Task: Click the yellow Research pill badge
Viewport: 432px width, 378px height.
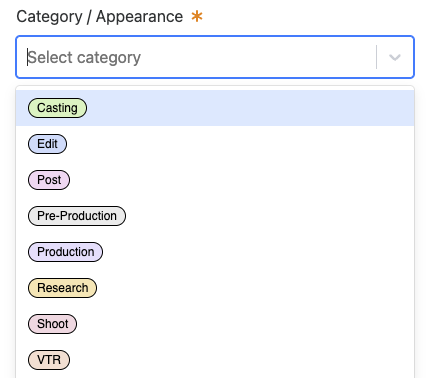Action: click(x=62, y=288)
